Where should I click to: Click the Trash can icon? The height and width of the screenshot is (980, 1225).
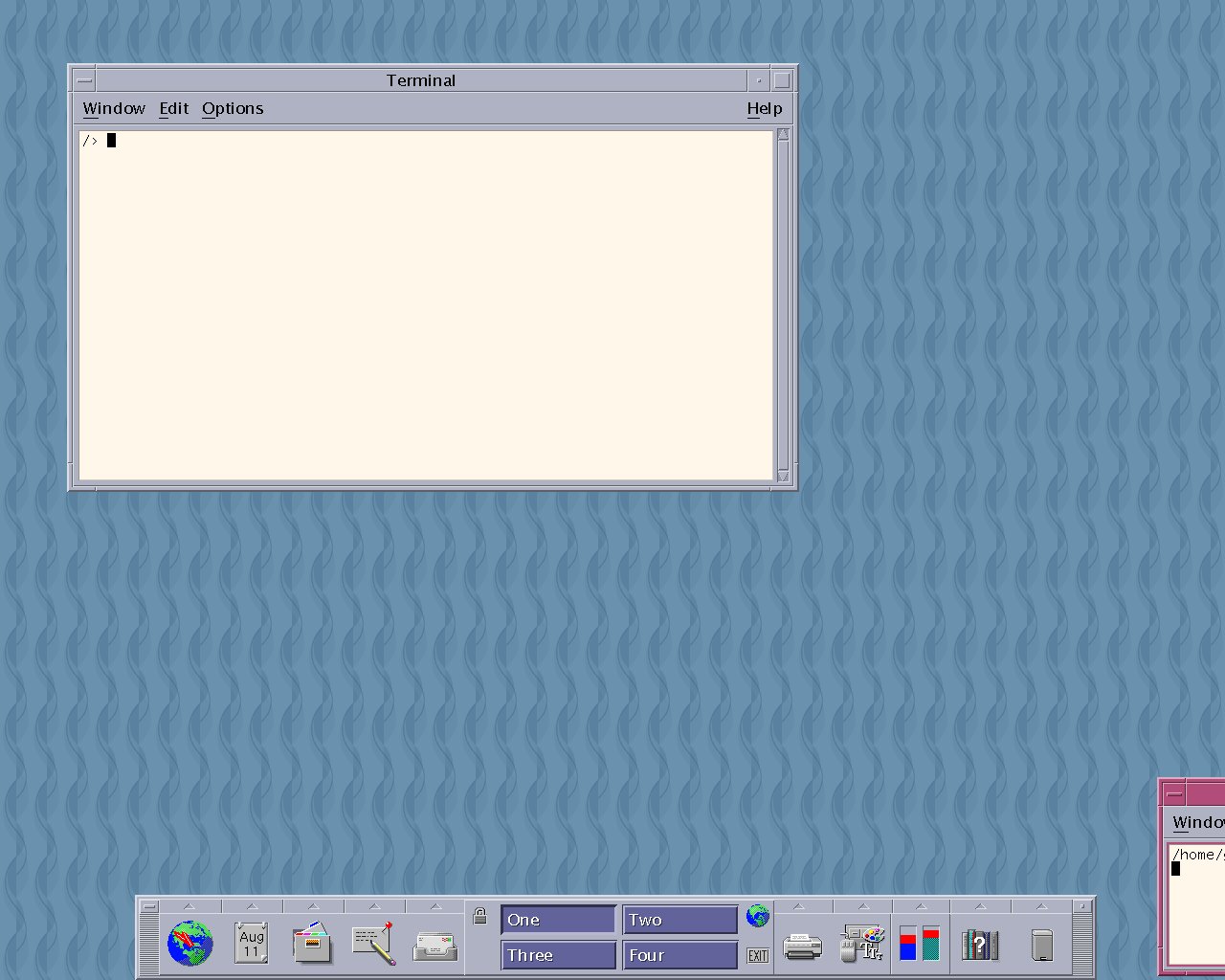1042,945
